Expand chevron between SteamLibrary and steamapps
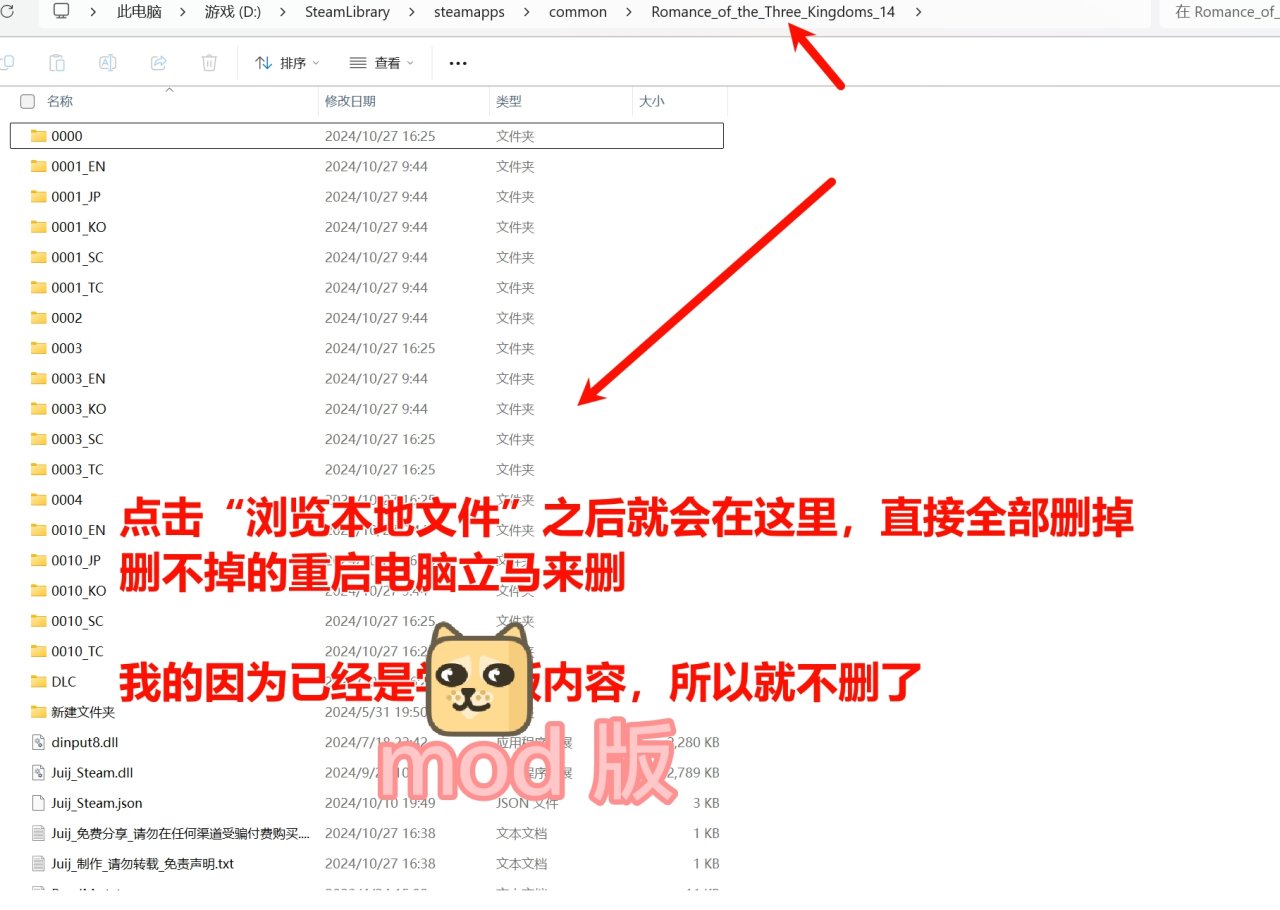 point(412,12)
